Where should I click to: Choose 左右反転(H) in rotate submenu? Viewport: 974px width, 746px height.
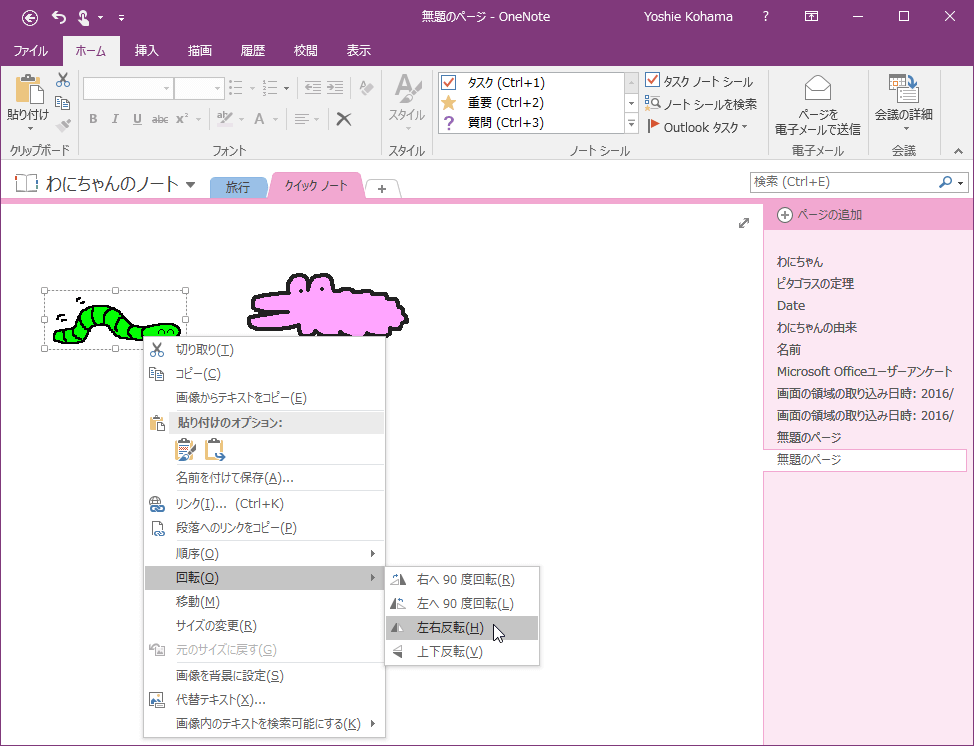tap(462, 628)
